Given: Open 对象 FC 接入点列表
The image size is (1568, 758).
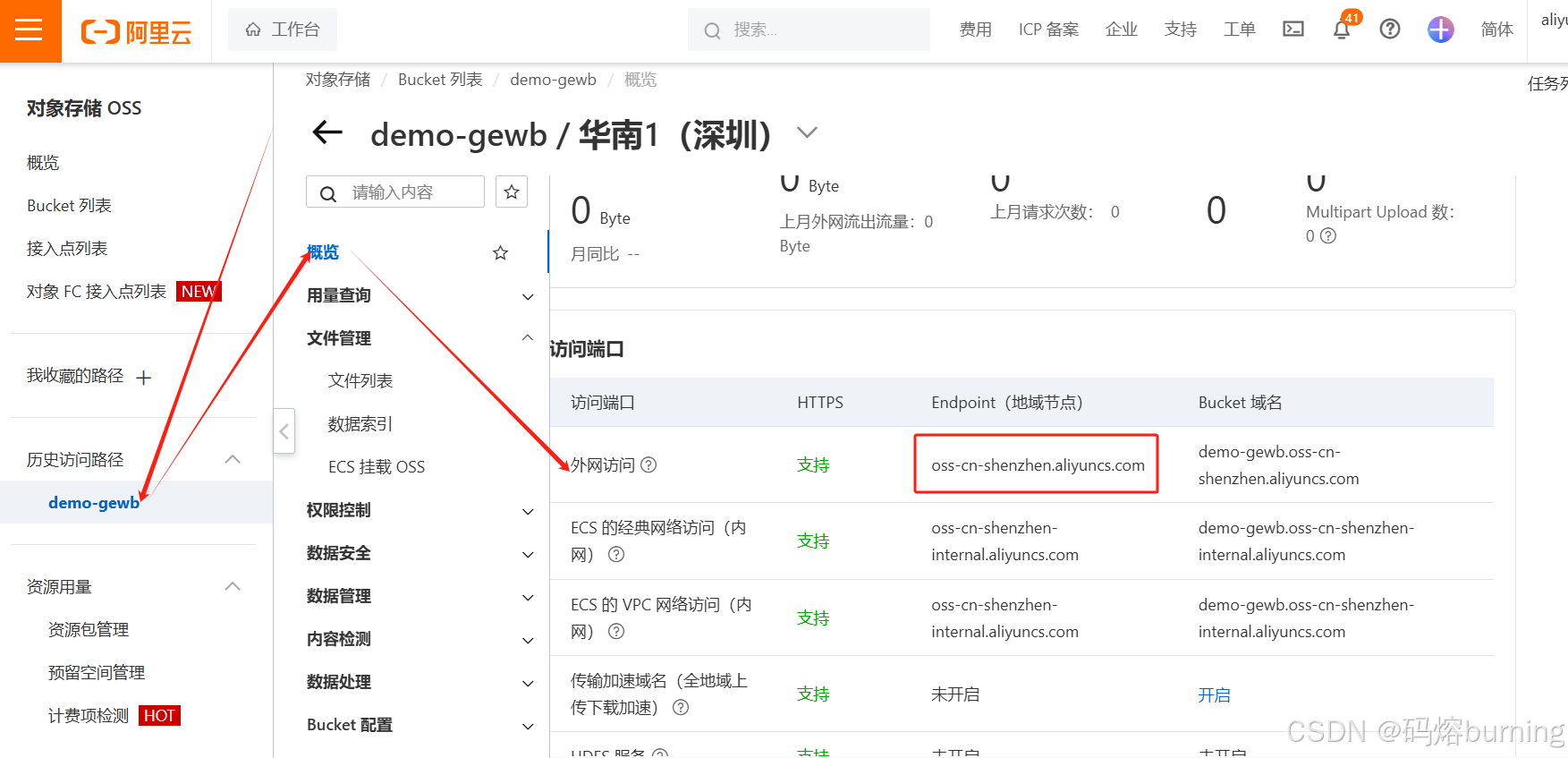Looking at the screenshot, I should tap(97, 292).
